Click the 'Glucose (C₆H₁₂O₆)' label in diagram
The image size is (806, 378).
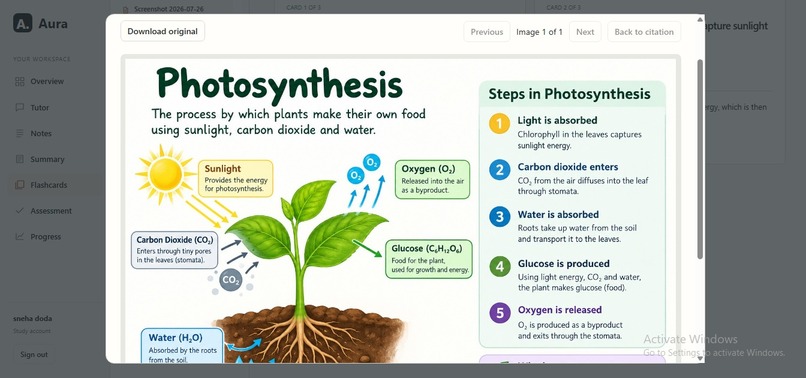428,259
